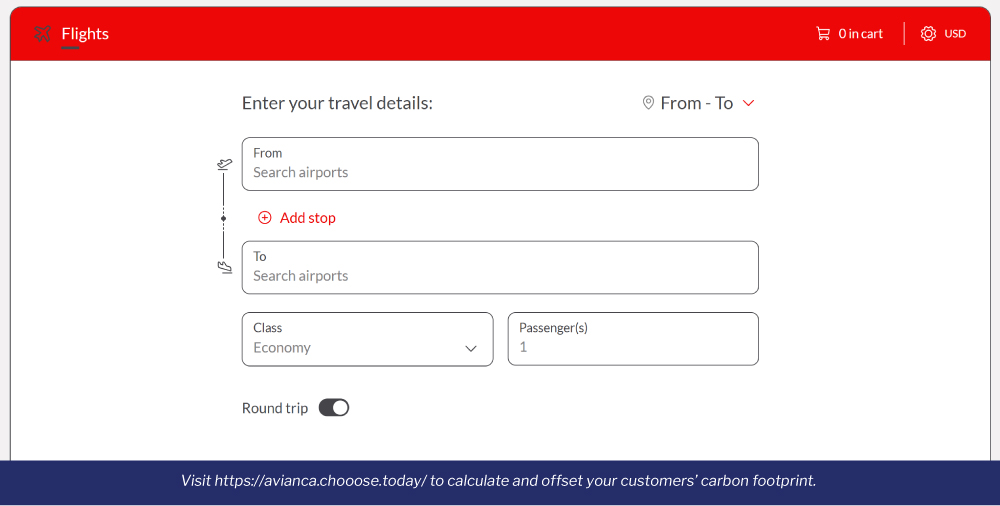Screen dimensions: 1000x506
Task: Open the shopping cart icon
Action: coord(823,34)
